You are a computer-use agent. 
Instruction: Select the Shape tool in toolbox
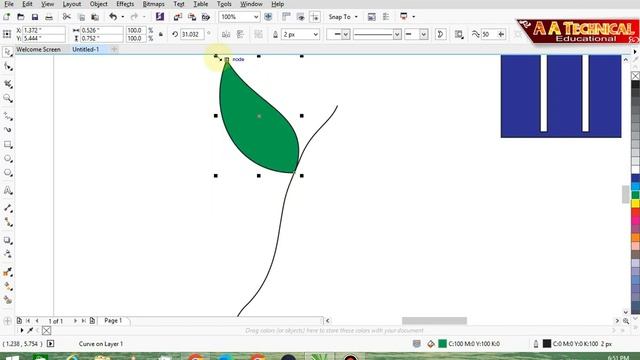coord(8,67)
